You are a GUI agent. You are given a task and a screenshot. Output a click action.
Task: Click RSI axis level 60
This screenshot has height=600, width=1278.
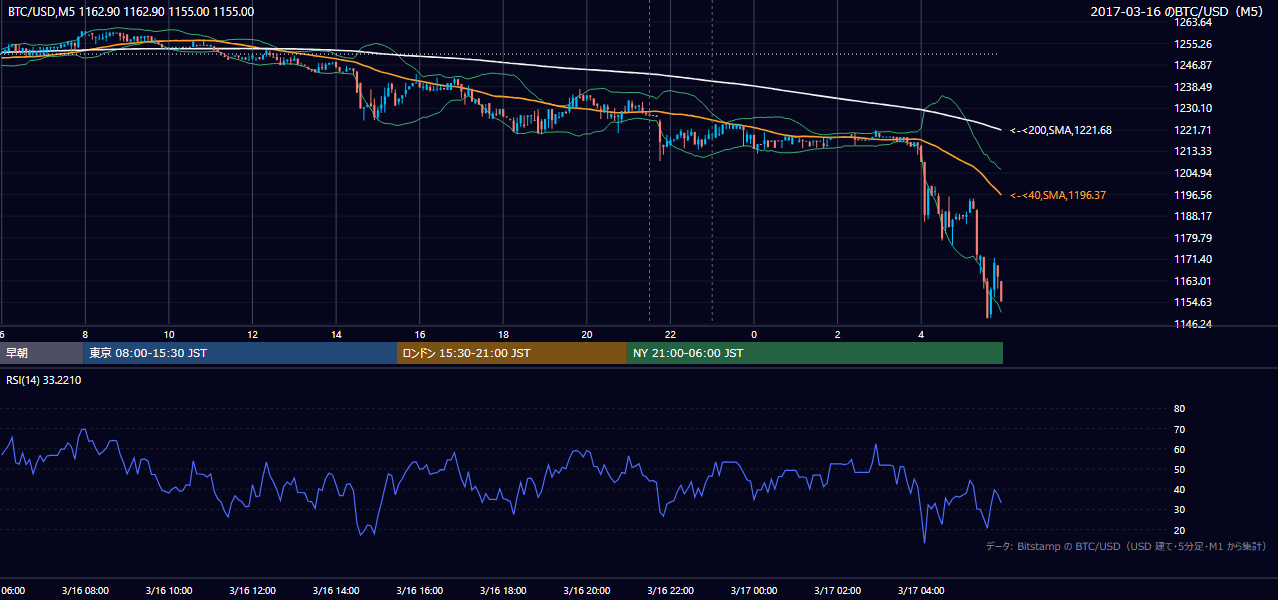click(1179, 449)
